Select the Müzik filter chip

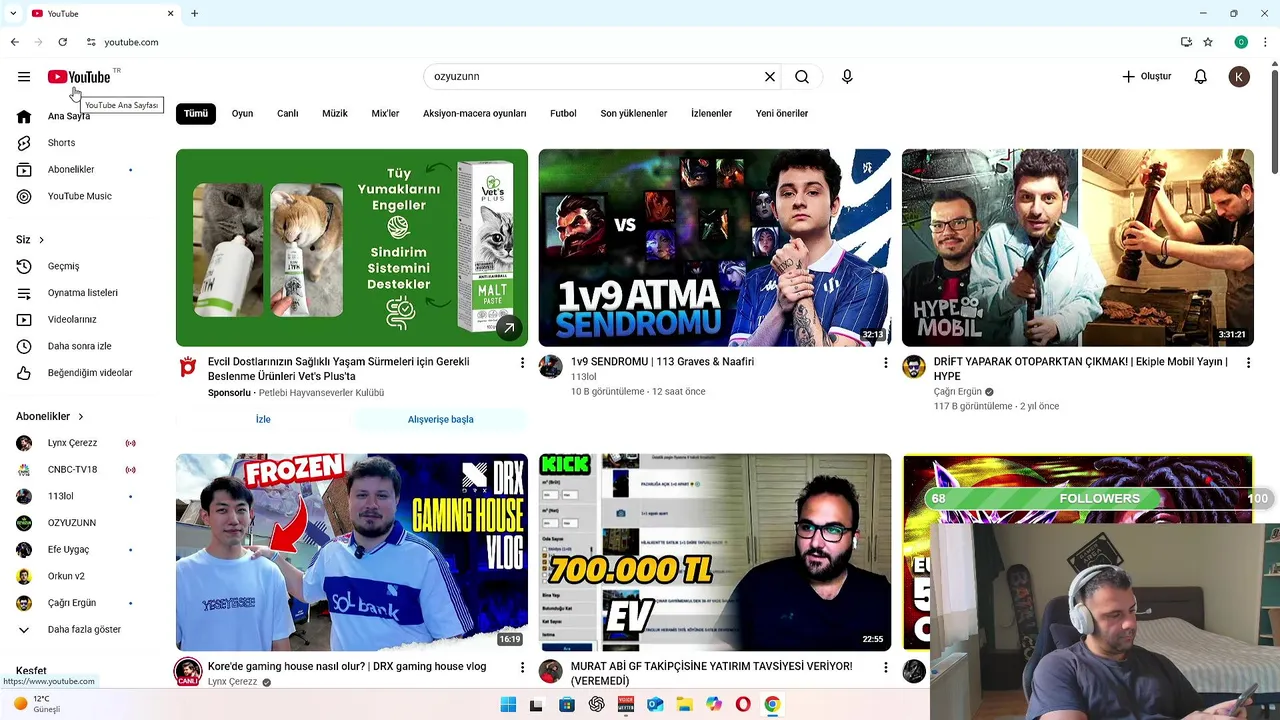335,113
